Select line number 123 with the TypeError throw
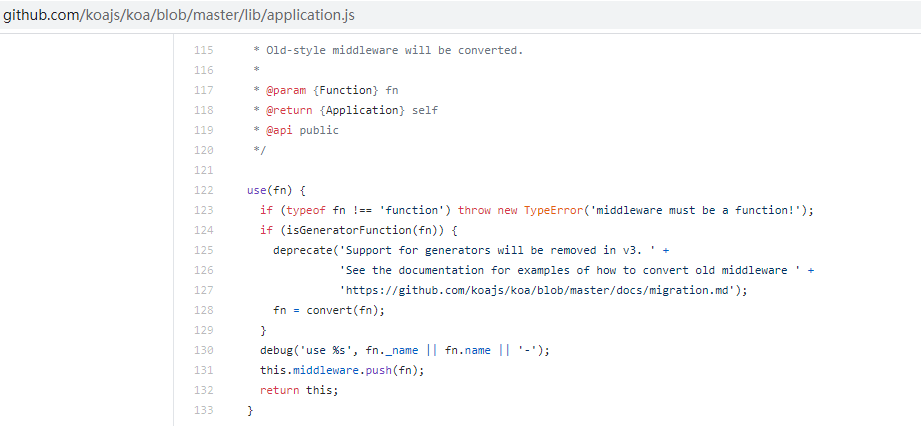The width and height of the screenshot is (921, 426). pyautogui.click(x=203, y=210)
